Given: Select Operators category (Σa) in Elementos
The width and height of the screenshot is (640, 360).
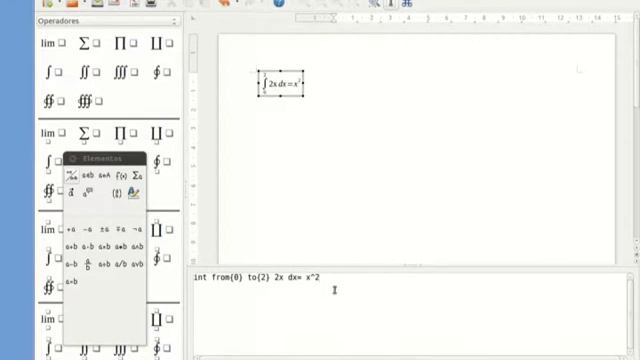Looking at the screenshot, I should point(138,176).
